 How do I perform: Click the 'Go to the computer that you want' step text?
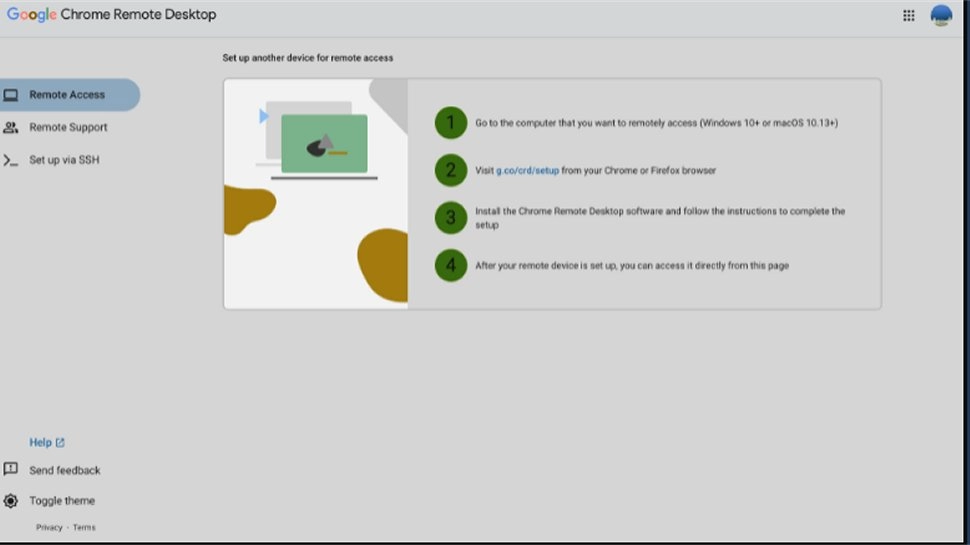(x=656, y=123)
